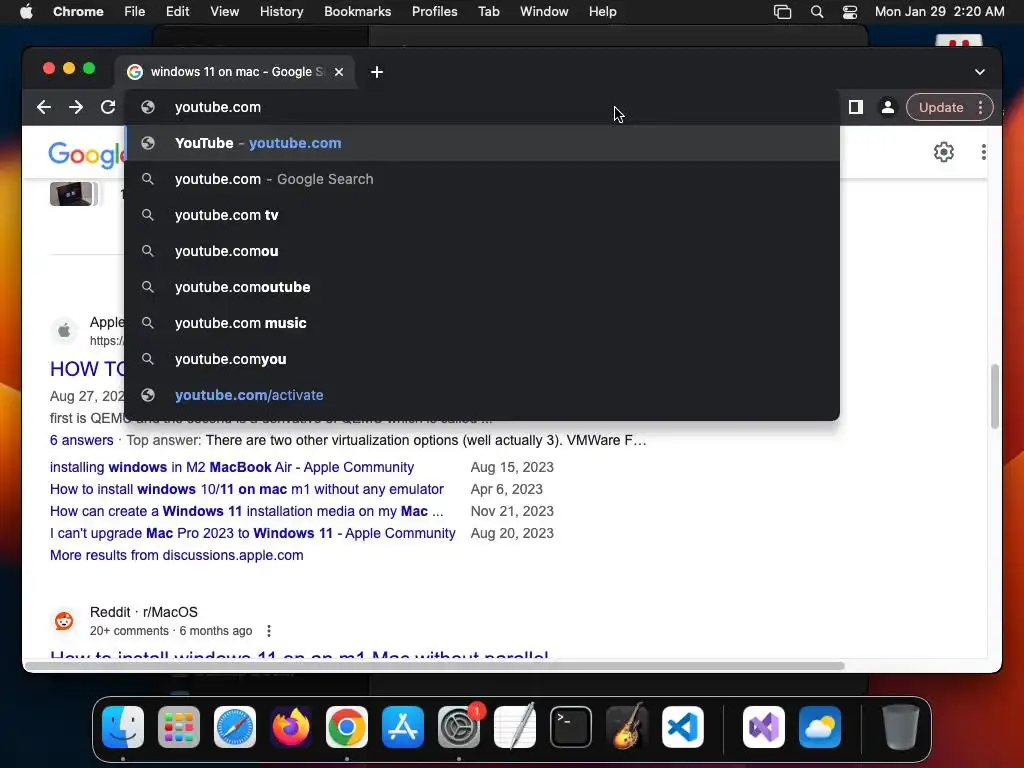This screenshot has width=1024, height=768.
Task: Go back using the browser back arrow
Action: (x=44, y=107)
